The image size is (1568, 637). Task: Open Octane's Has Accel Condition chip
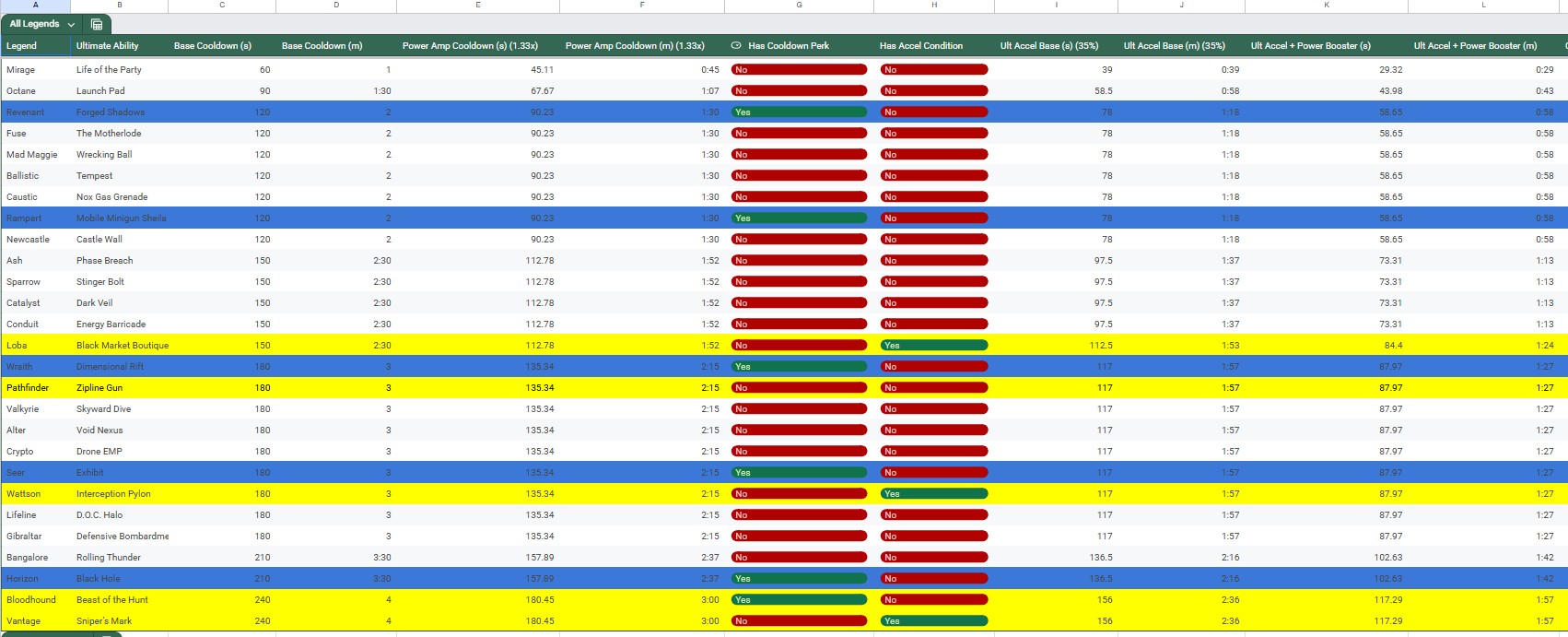point(934,90)
